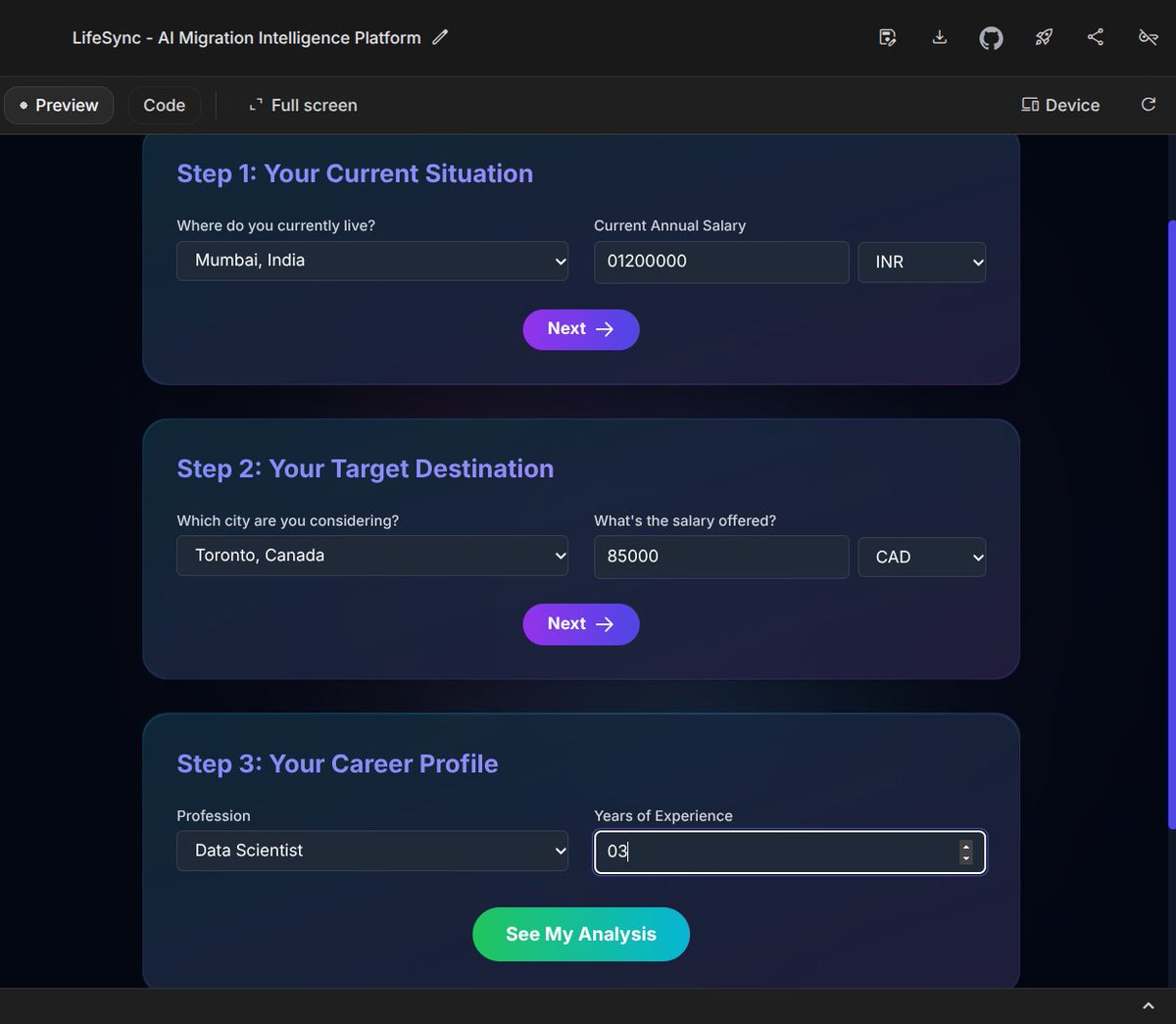Image resolution: width=1176 pixels, height=1024 pixels.
Task: Click the Years of Experience stepper up arrow
Action: click(x=965, y=846)
